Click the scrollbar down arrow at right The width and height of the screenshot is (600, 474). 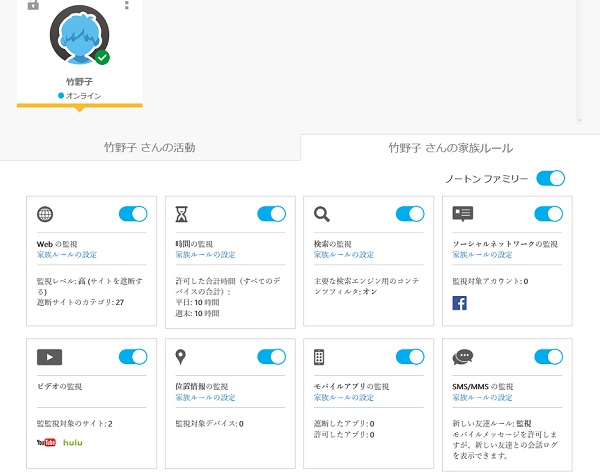(x=579, y=120)
